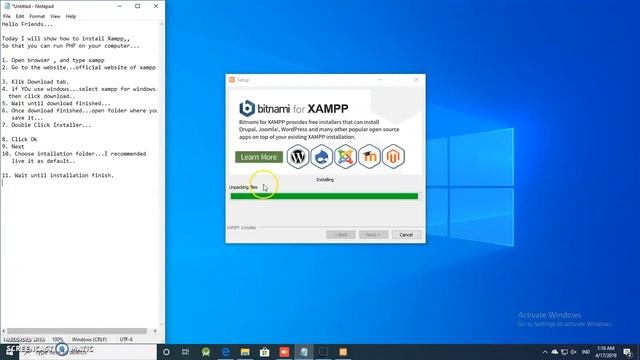Click the Learn More button

(x=259, y=157)
